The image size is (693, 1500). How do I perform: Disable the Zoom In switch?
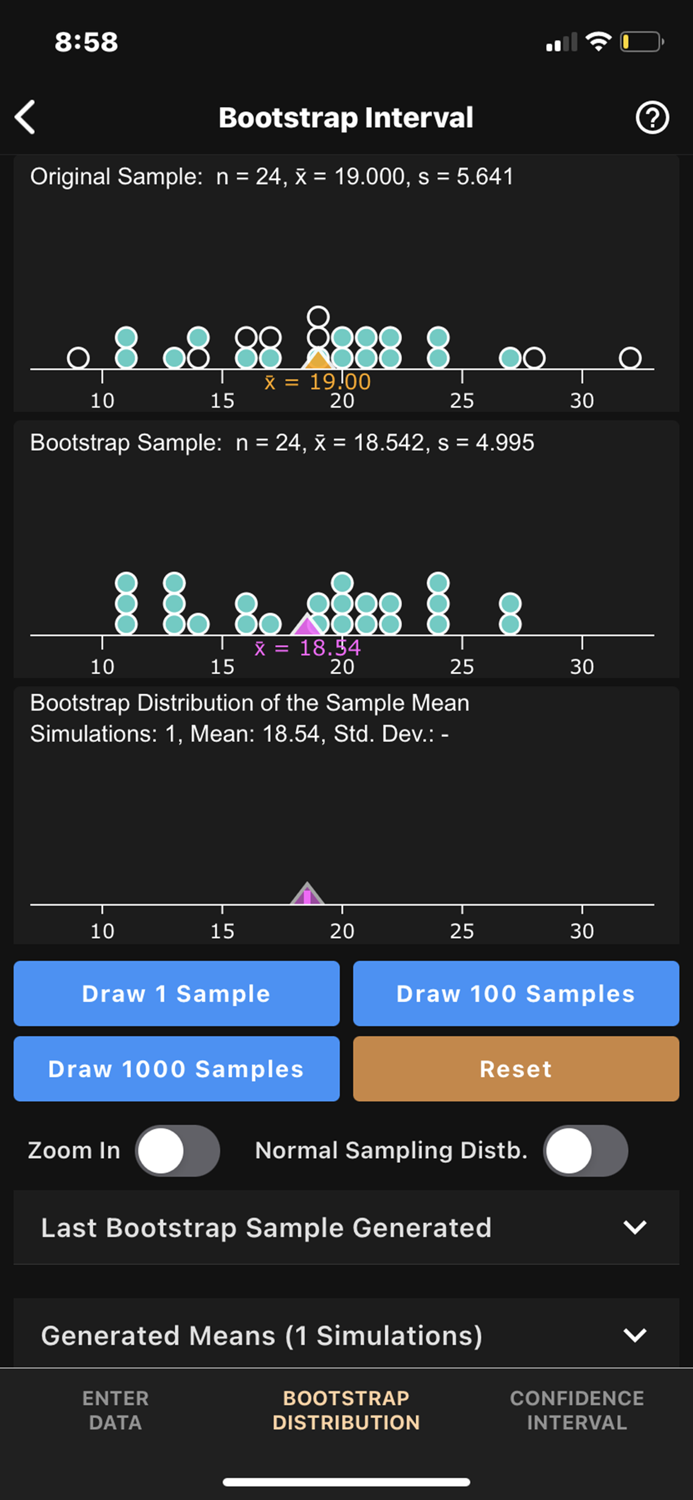(x=177, y=1151)
